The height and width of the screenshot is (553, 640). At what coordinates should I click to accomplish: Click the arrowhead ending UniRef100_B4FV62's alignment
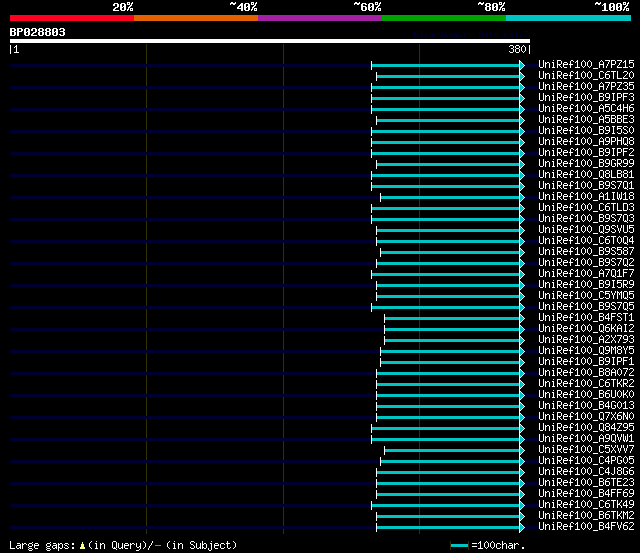point(522,528)
